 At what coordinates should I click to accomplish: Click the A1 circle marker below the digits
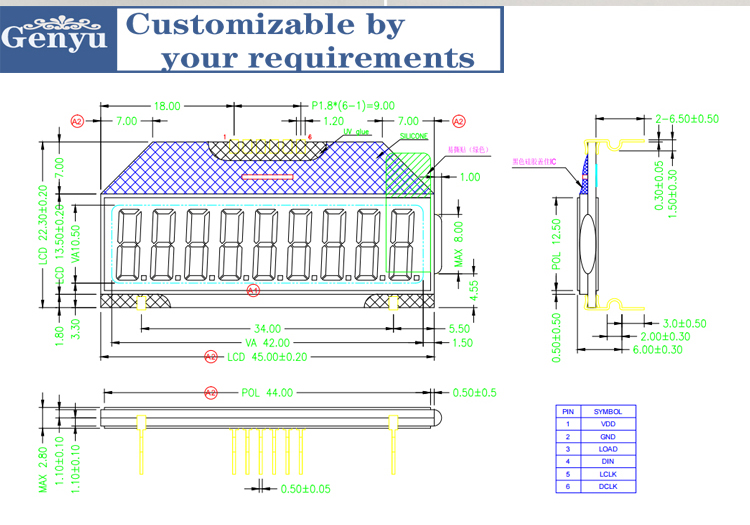click(x=252, y=290)
